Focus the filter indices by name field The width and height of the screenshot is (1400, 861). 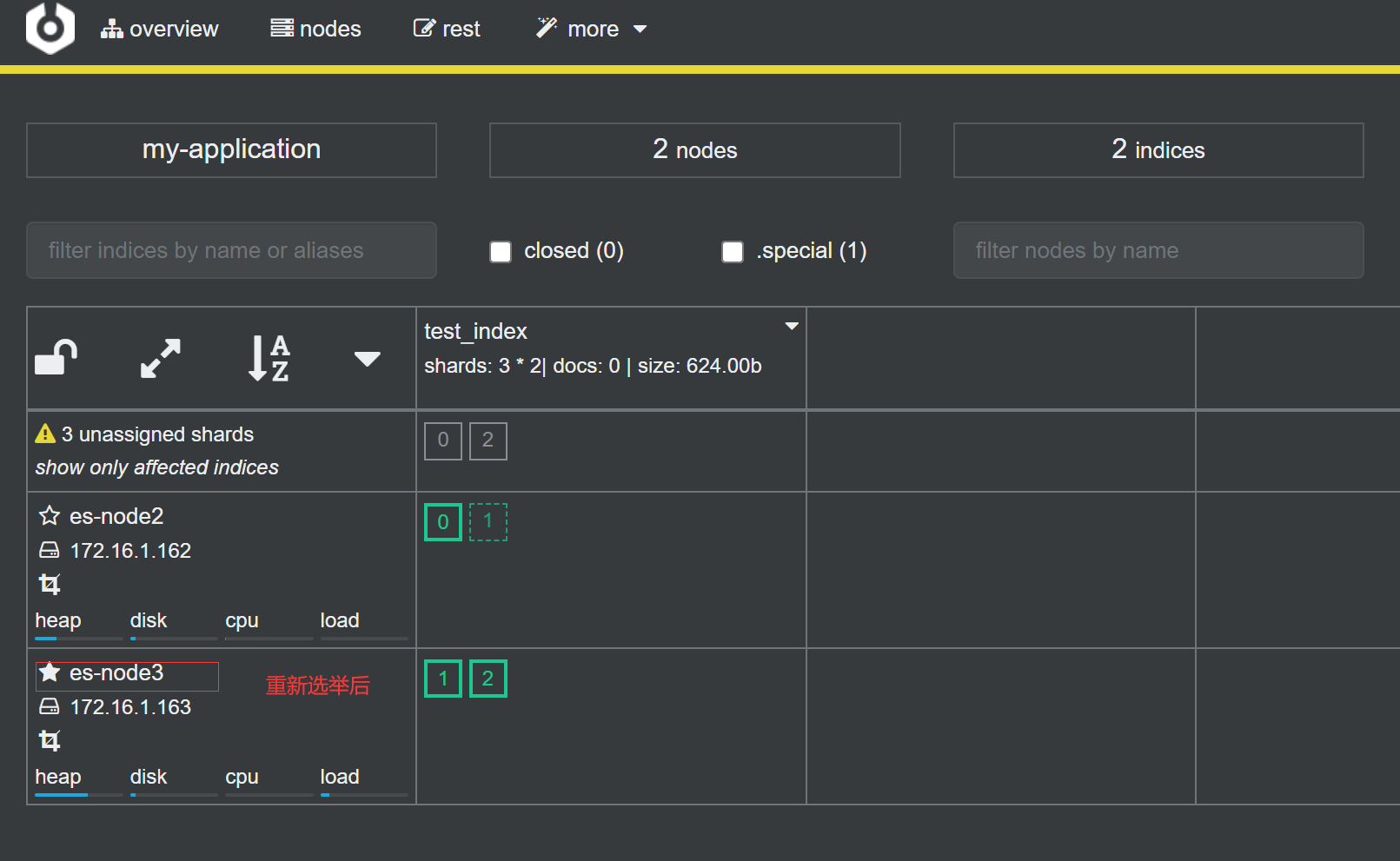point(231,250)
